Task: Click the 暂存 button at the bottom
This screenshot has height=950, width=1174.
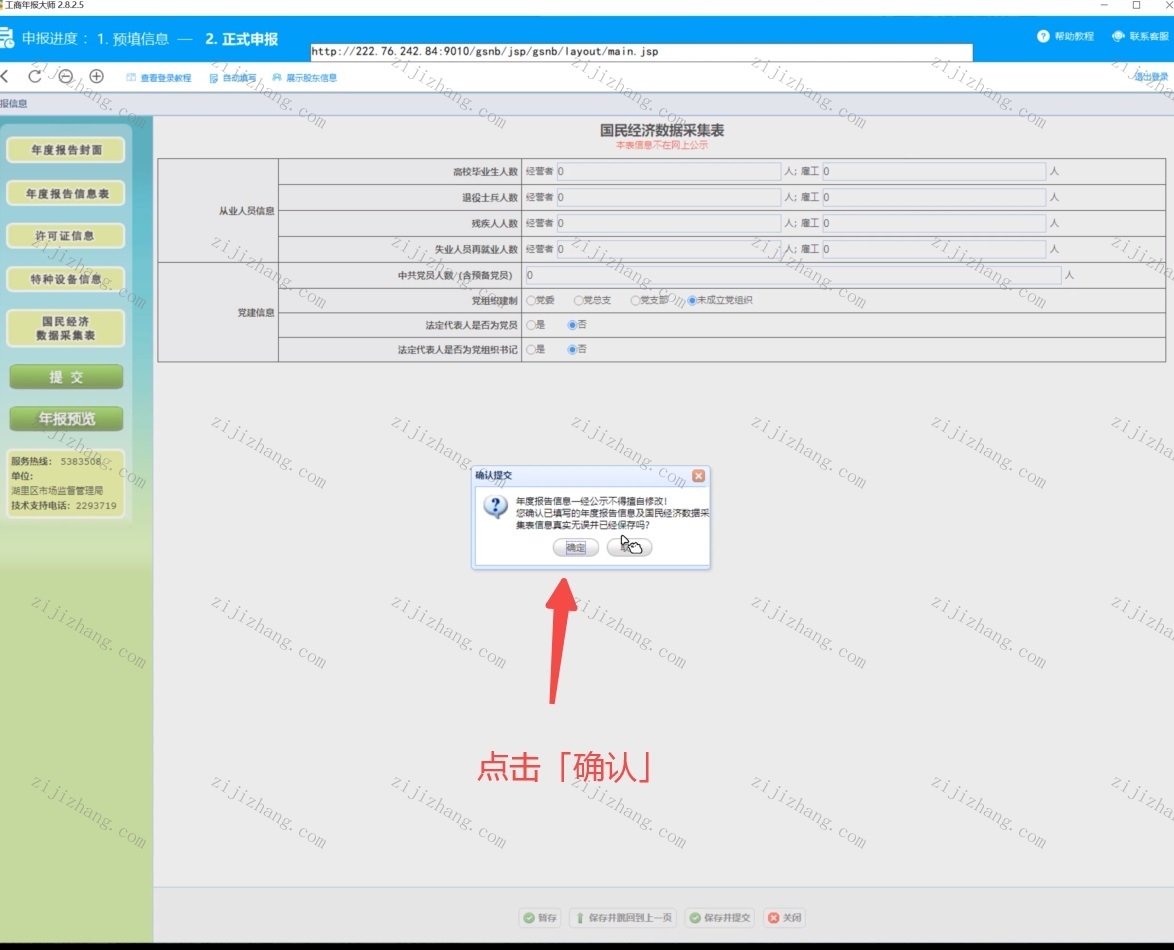Action: tap(540, 918)
